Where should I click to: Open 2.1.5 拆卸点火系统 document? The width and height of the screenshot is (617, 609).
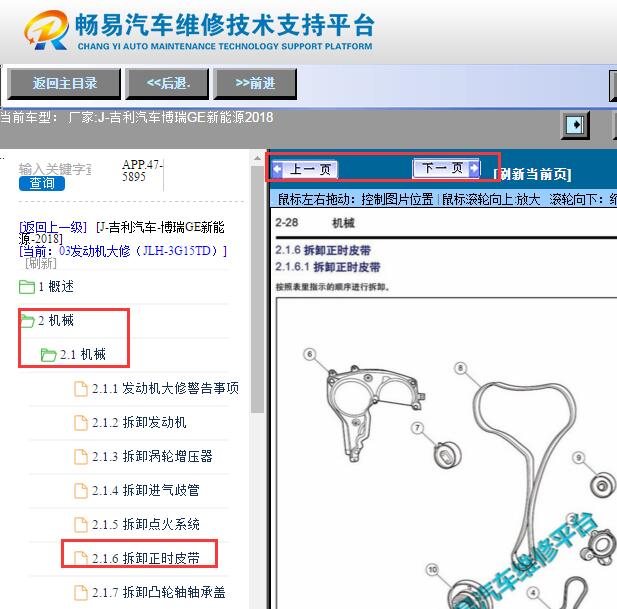coord(146,524)
